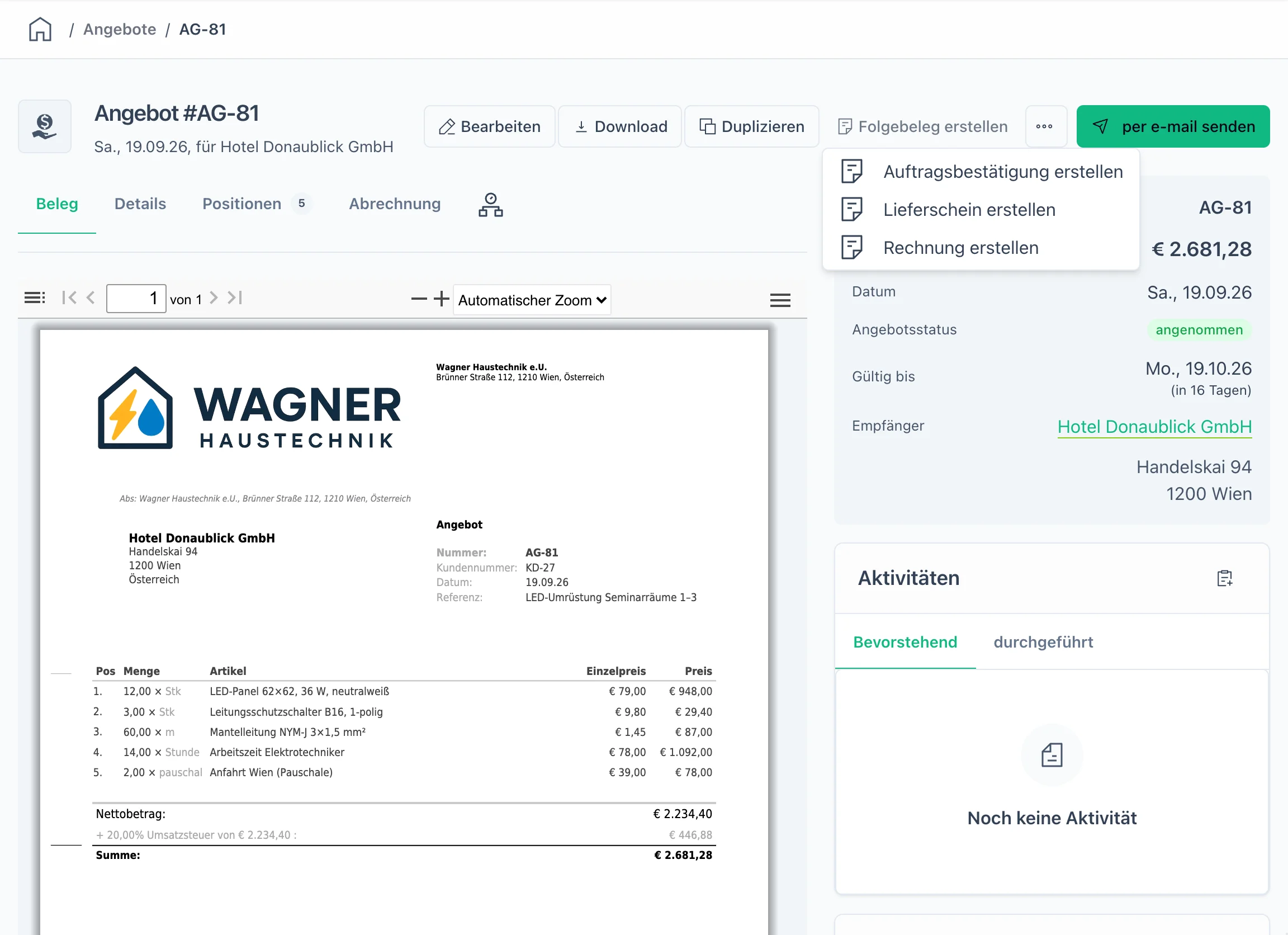Open the PDF viewer tools menu
Screen dimensions: 1288x935
(x=780, y=300)
